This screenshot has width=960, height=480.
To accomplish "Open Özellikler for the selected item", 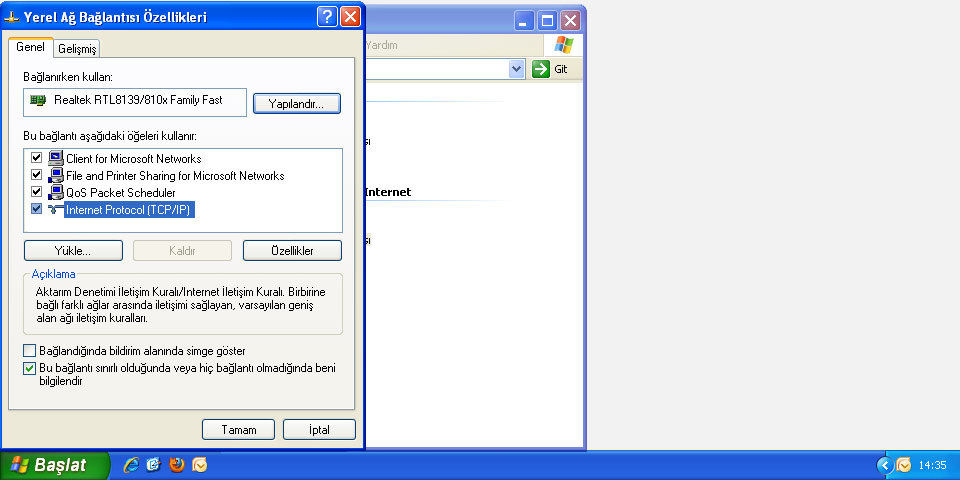I will 292,250.
